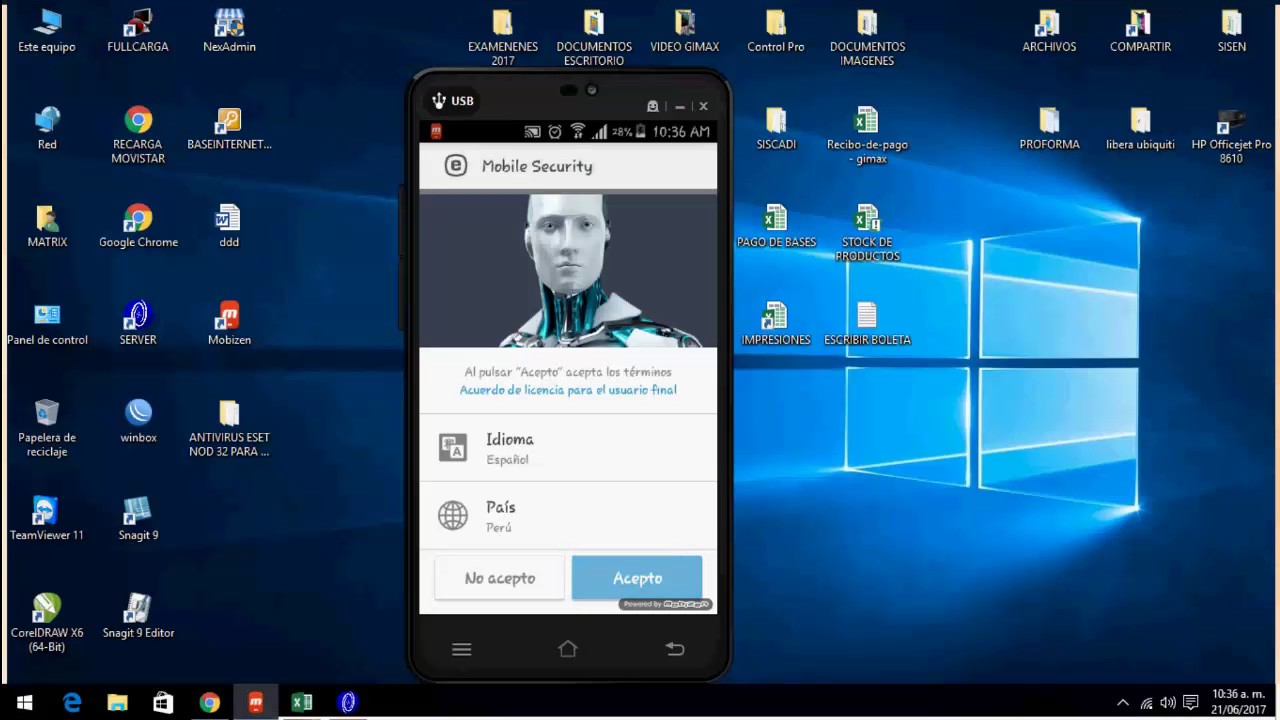Open the NexAdmin desktop shortcut
The width and height of the screenshot is (1280, 720).
[229, 32]
